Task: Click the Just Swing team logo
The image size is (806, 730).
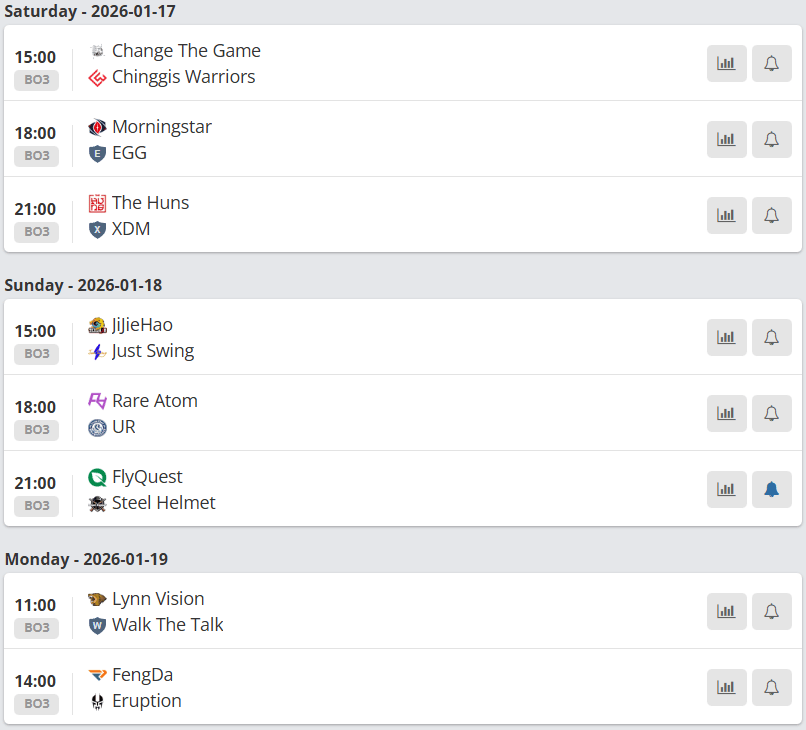Action: (x=97, y=351)
